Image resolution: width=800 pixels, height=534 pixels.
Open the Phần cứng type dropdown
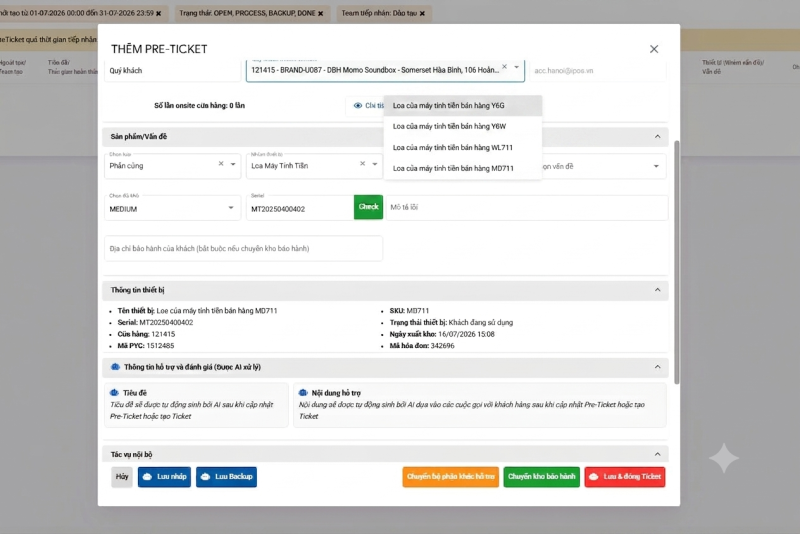click(x=233, y=164)
